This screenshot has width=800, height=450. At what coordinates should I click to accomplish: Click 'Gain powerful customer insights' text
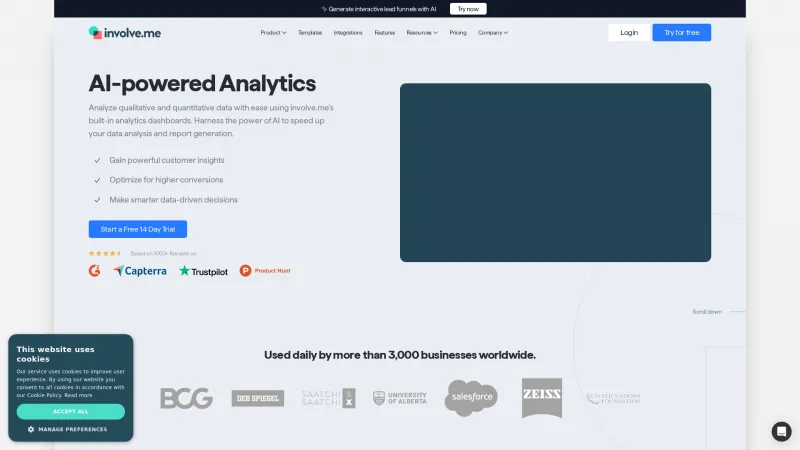pos(167,160)
